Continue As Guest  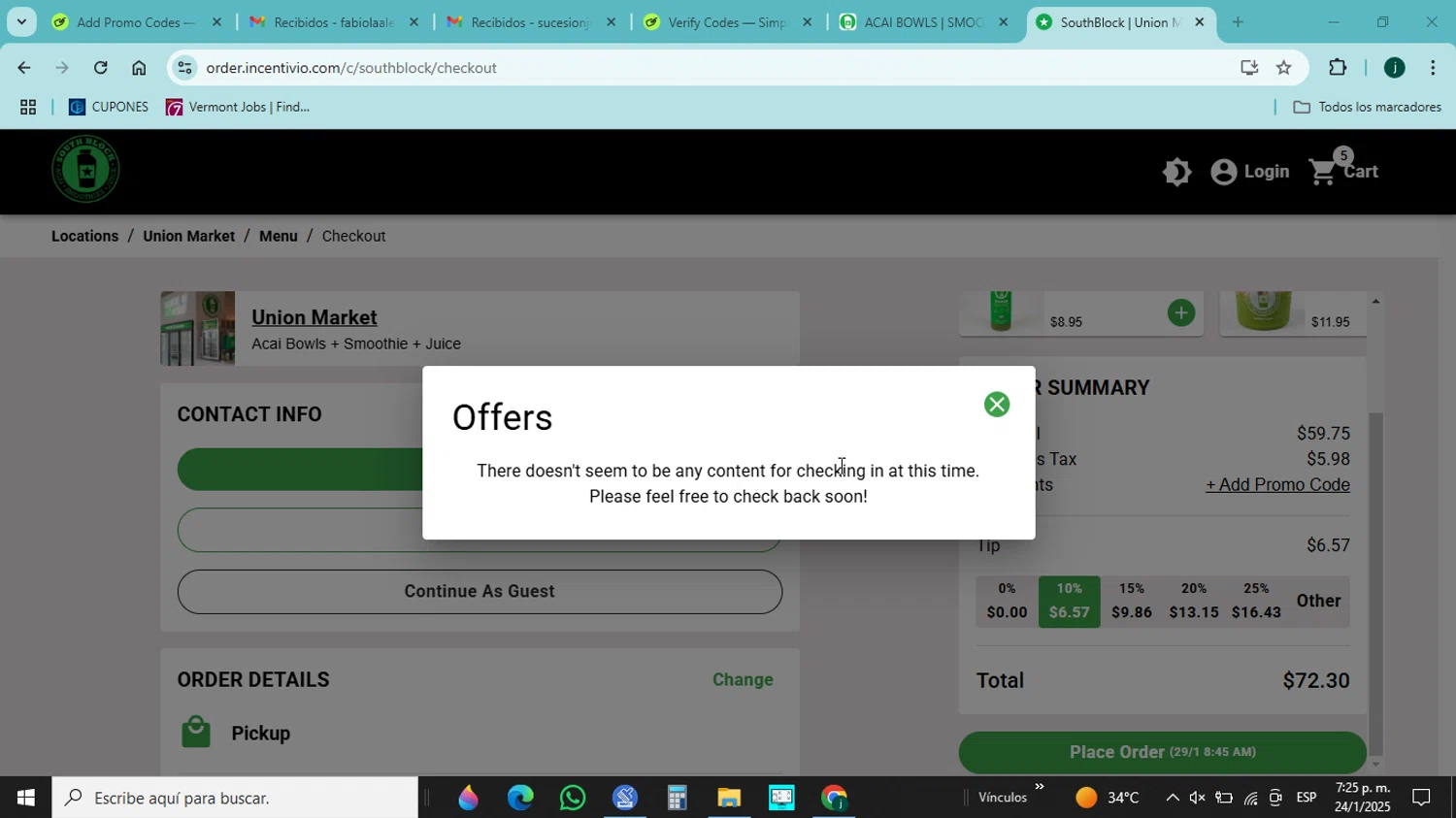(x=480, y=591)
